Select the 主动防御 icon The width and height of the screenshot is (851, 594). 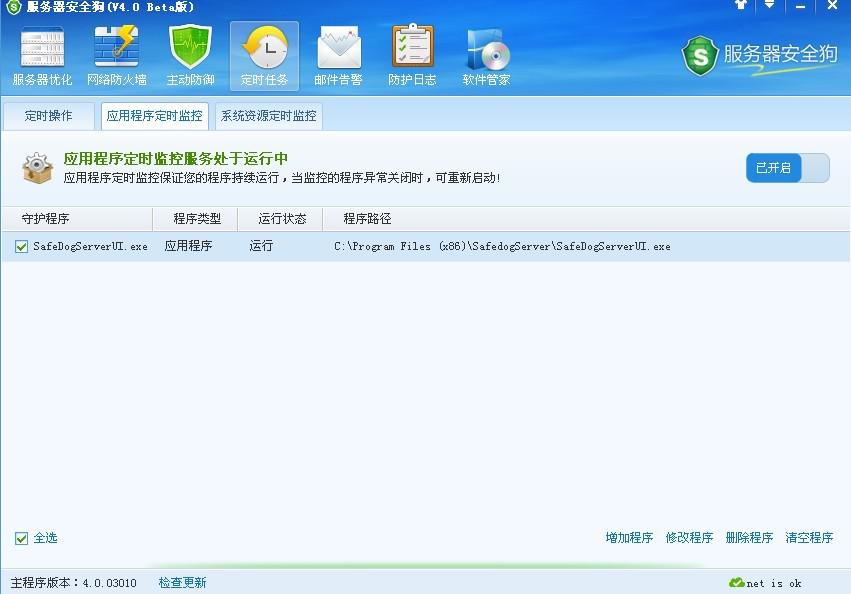pos(190,55)
